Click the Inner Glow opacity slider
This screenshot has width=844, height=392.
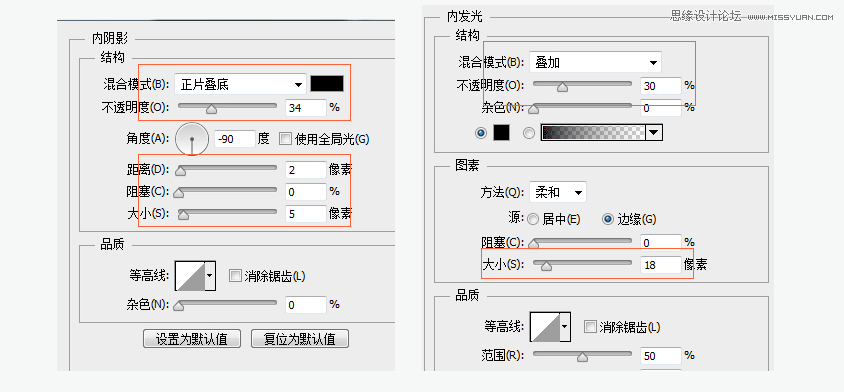tap(582, 85)
